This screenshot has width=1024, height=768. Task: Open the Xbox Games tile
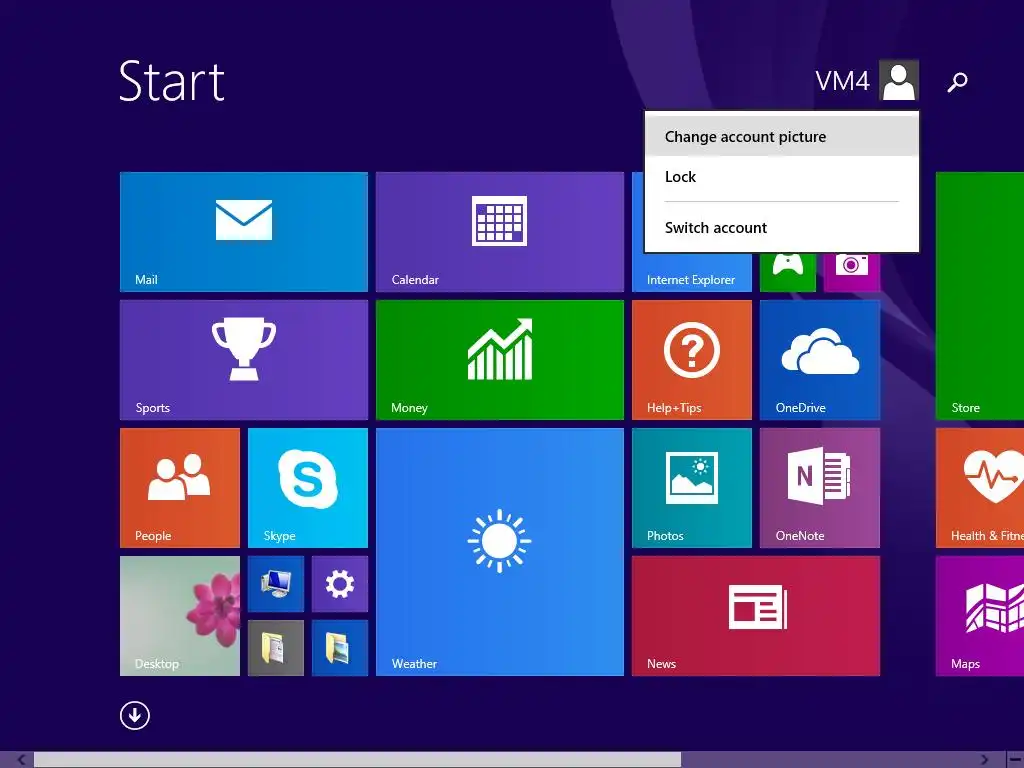coord(788,272)
